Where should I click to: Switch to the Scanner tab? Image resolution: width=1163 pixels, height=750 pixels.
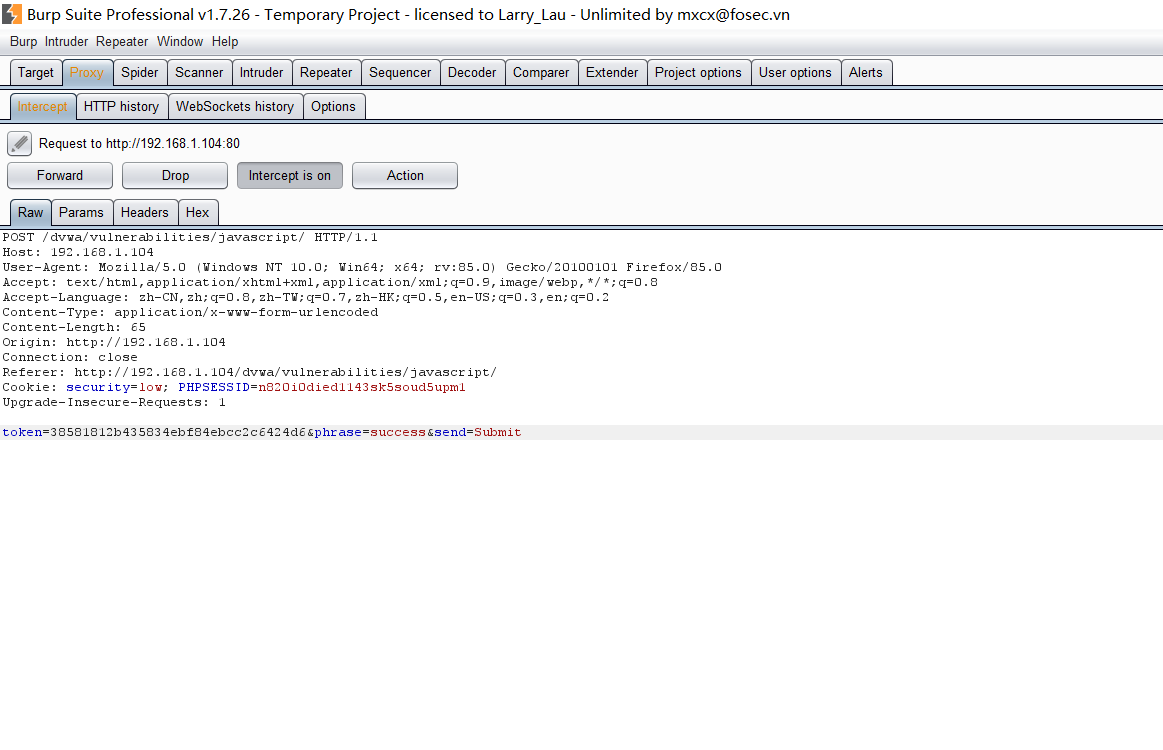coord(199,72)
